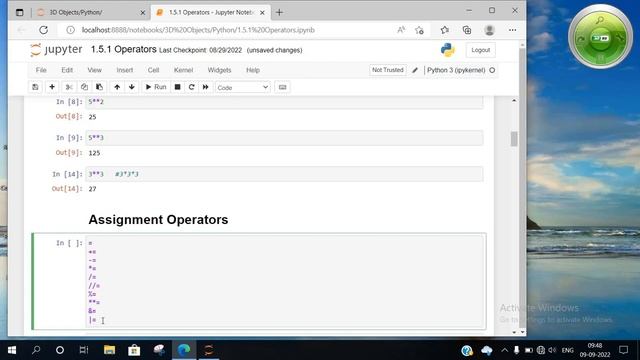Switch to the 3D Objects/Python/ browser tab
The width and height of the screenshot is (640, 360).
tap(91, 12)
